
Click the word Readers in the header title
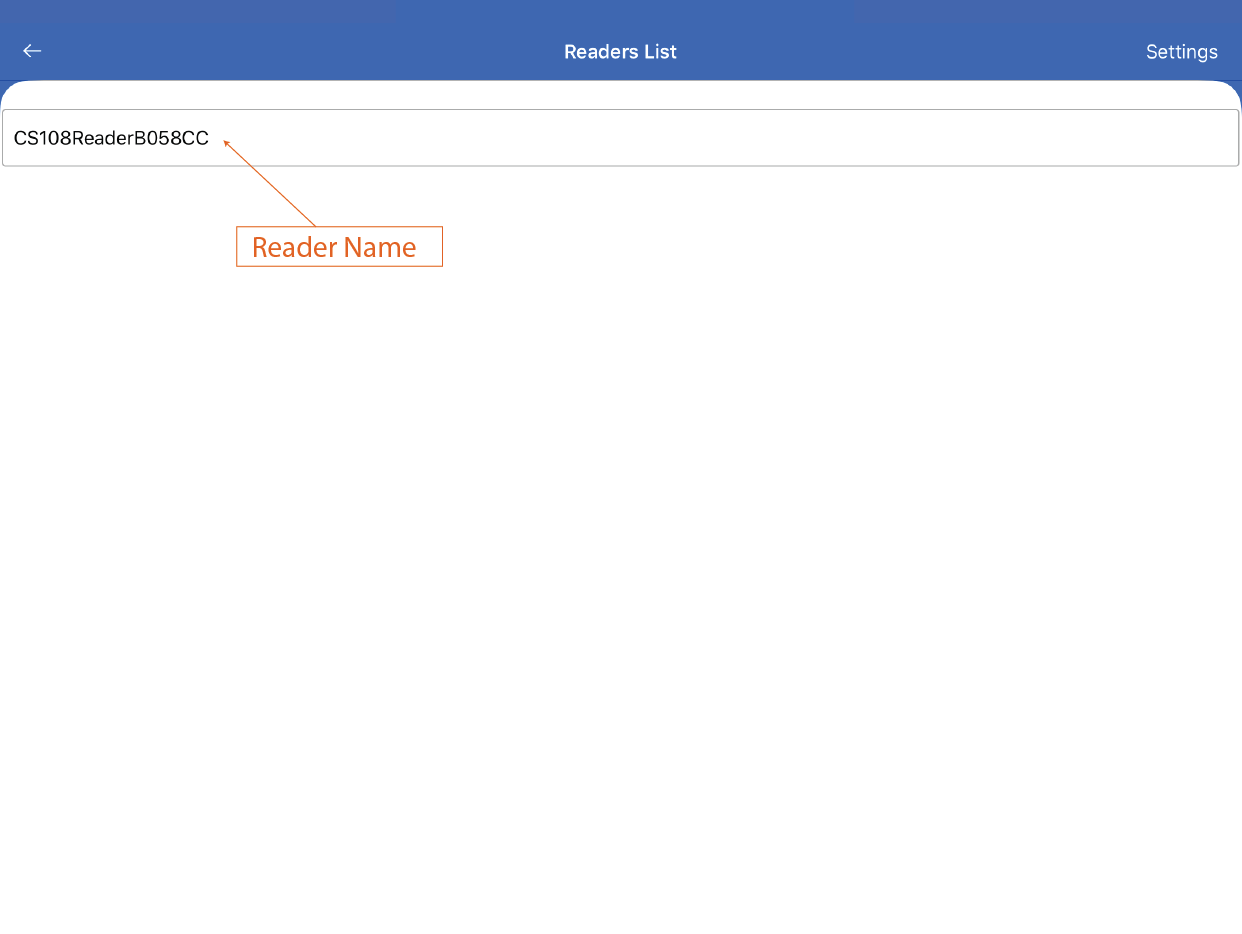[x=597, y=52]
